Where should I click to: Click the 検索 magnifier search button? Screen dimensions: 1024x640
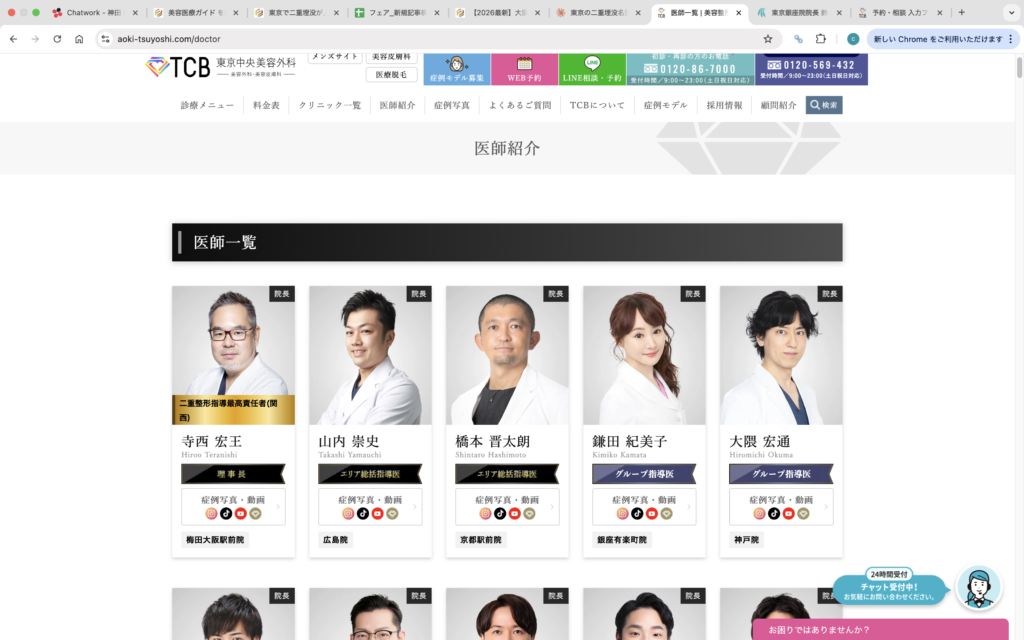coord(824,105)
